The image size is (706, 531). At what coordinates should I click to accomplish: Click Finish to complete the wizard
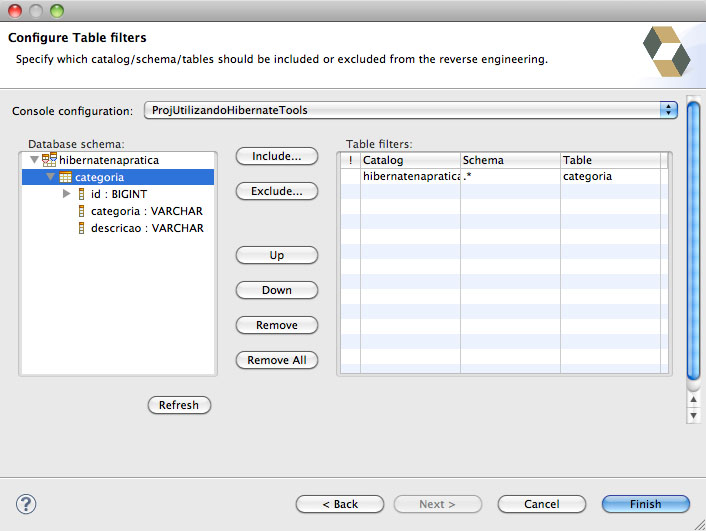click(646, 504)
